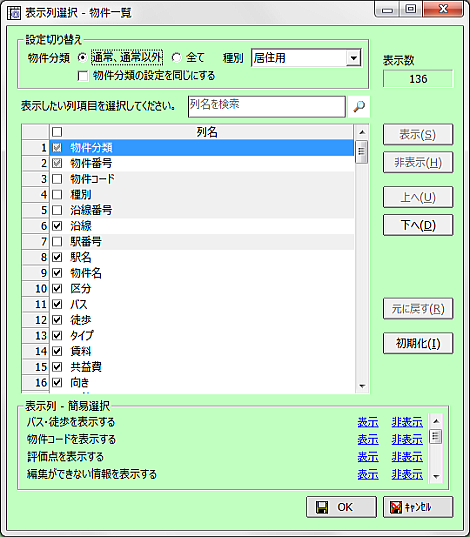This screenshot has width=470, height=537.
Task: Click quick-select panel scroll-down arrow
Action: pyautogui.click(x=436, y=476)
